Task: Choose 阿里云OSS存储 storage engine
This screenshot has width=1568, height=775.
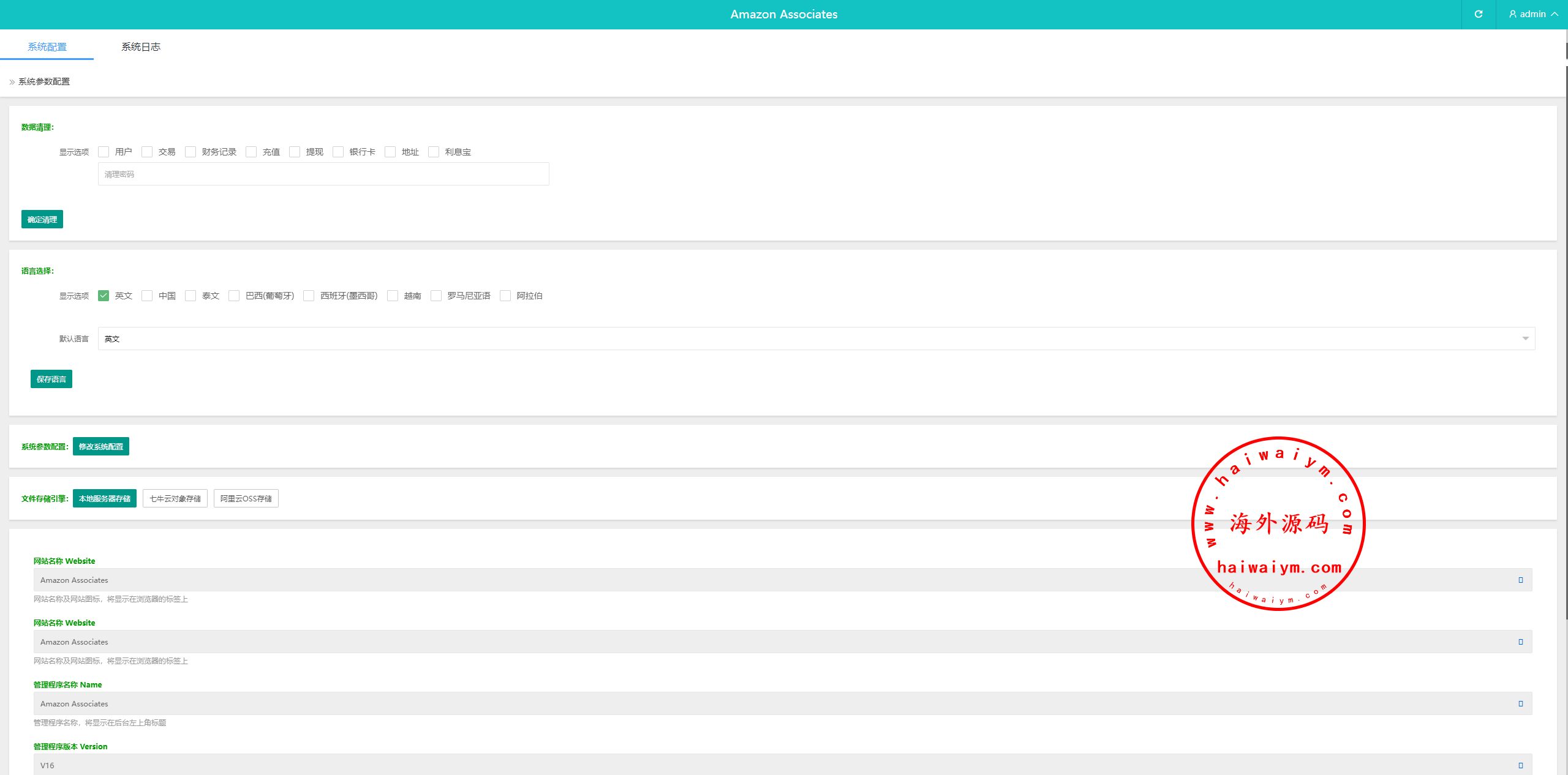Action: coord(246,498)
